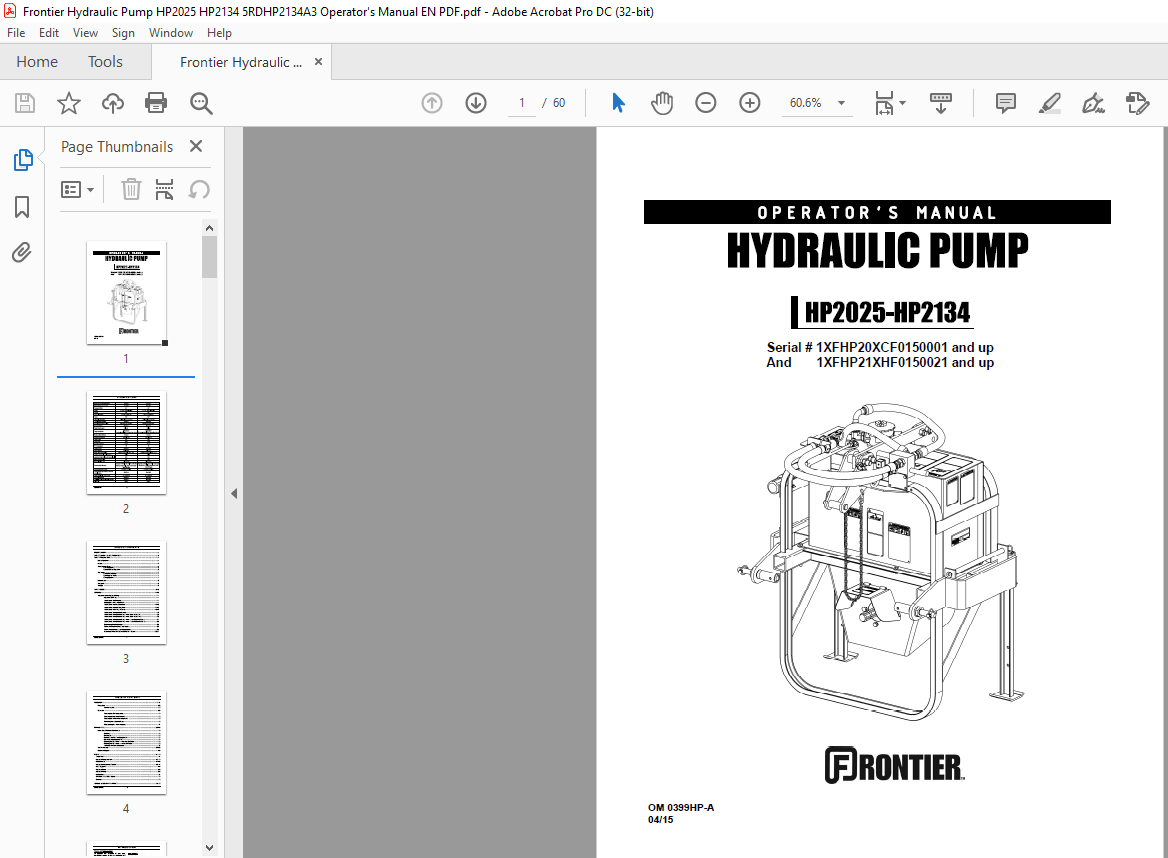1168x858 pixels.
Task: Zoom out using the minus button
Action: coord(705,102)
